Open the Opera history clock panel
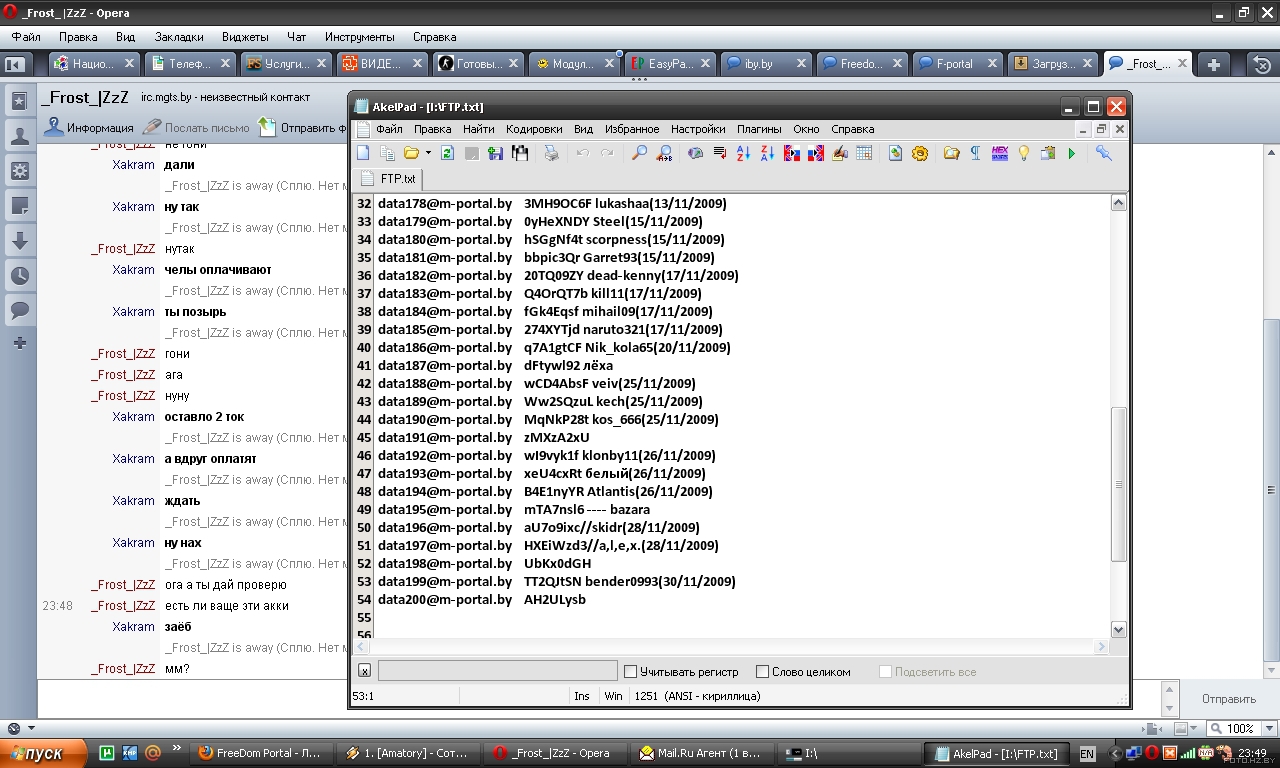Image resolution: width=1280 pixels, height=768 pixels. tap(19, 276)
